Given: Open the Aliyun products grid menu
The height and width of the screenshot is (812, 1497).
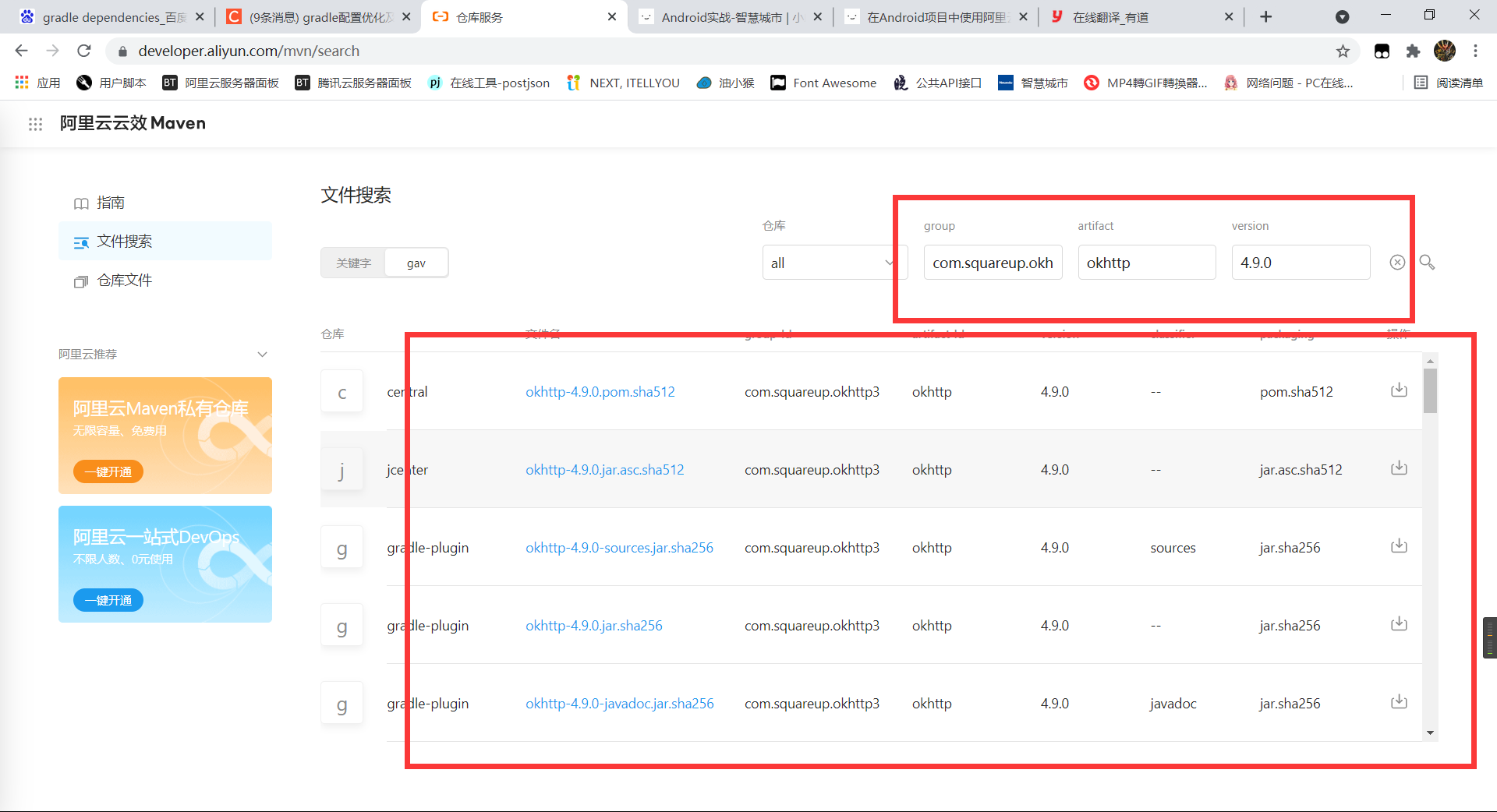Looking at the screenshot, I should [x=35, y=124].
